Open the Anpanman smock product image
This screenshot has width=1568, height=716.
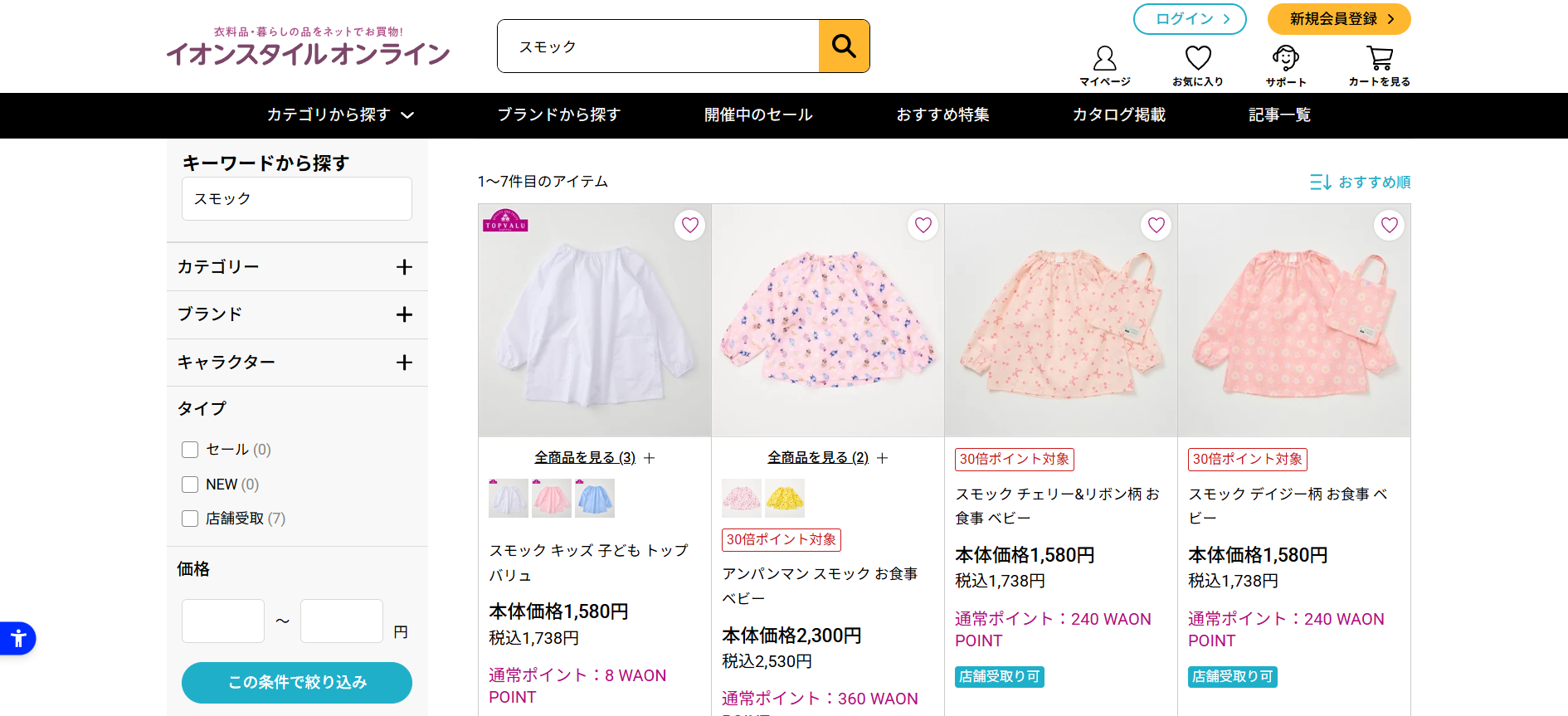[828, 320]
